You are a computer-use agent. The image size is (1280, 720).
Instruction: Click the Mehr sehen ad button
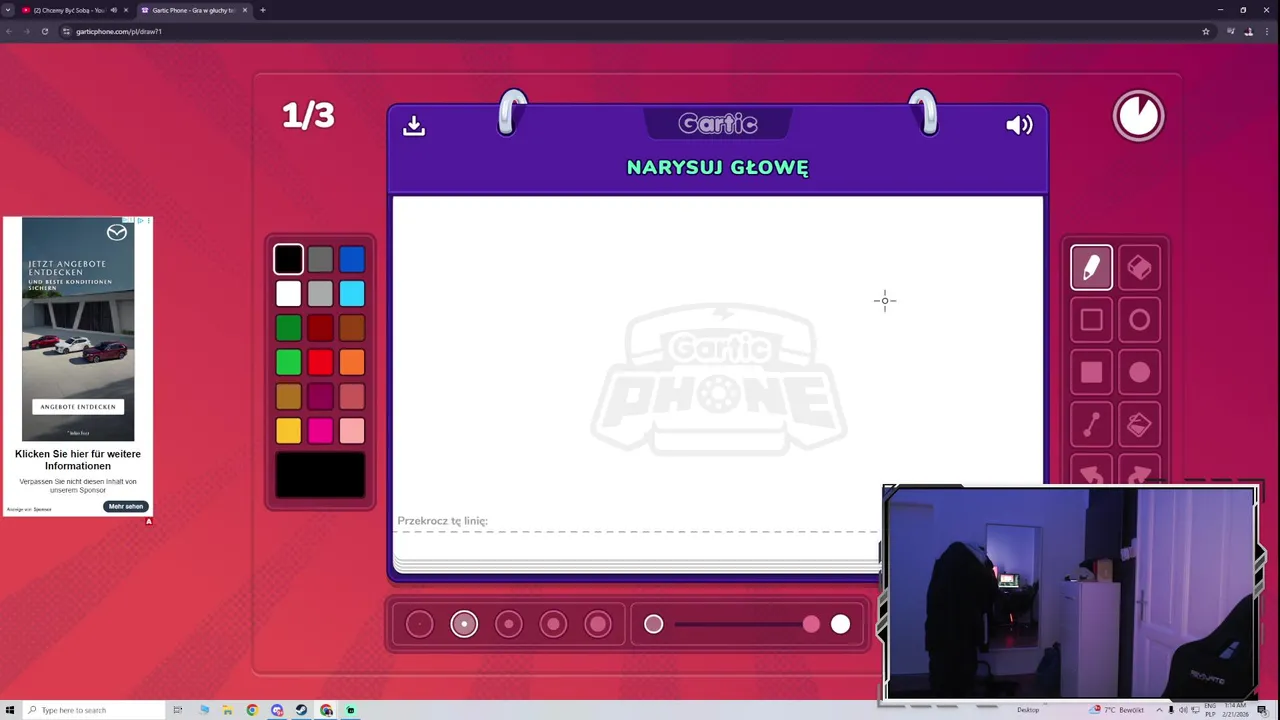(126, 506)
